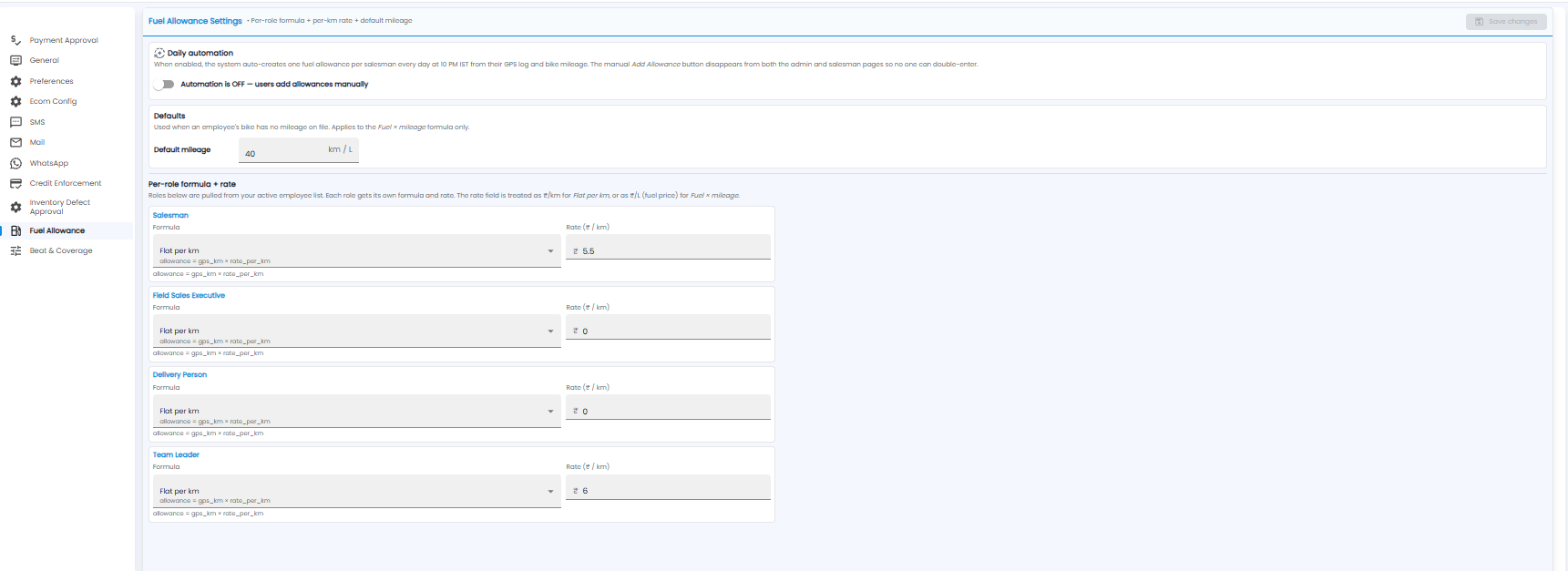Screen dimensions: 1568x571
Task: Click the Beat & Coverage sliders icon
Action: (x=15, y=250)
